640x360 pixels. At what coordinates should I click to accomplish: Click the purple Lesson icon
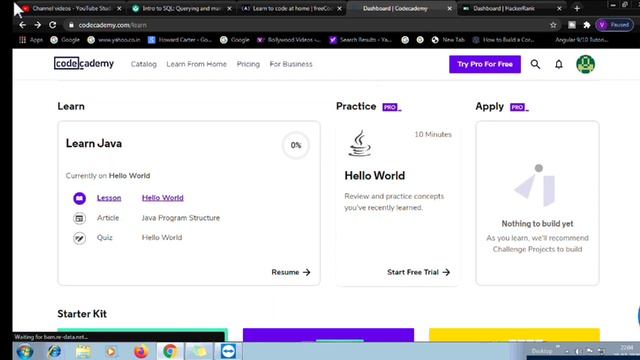click(x=80, y=198)
